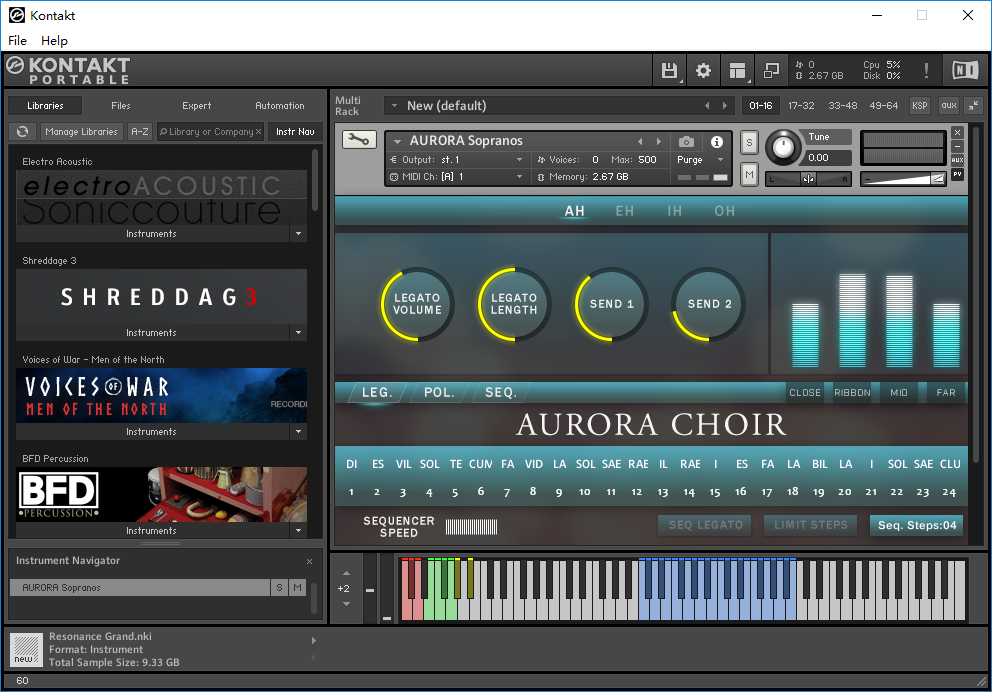
Task: Click the exclamation warning icon
Action: point(926,70)
